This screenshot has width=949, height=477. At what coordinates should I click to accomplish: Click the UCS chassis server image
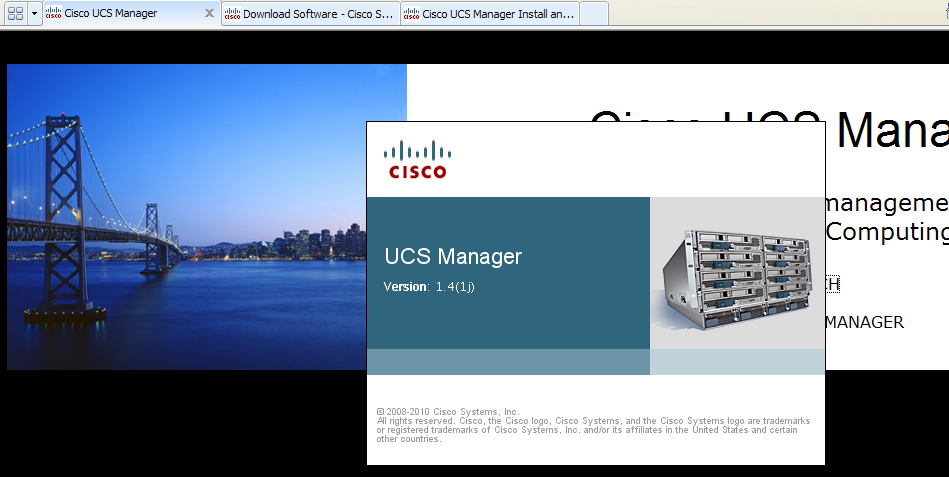click(x=737, y=280)
